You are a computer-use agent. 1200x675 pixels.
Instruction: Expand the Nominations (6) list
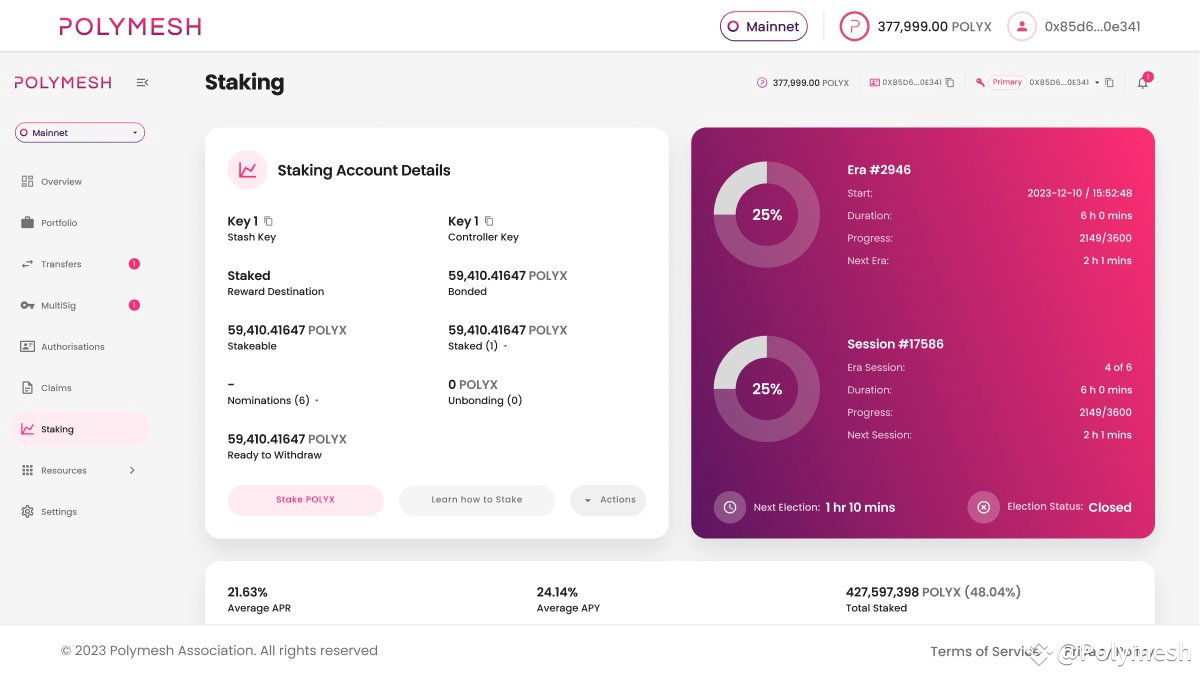pyautogui.click(x=317, y=401)
